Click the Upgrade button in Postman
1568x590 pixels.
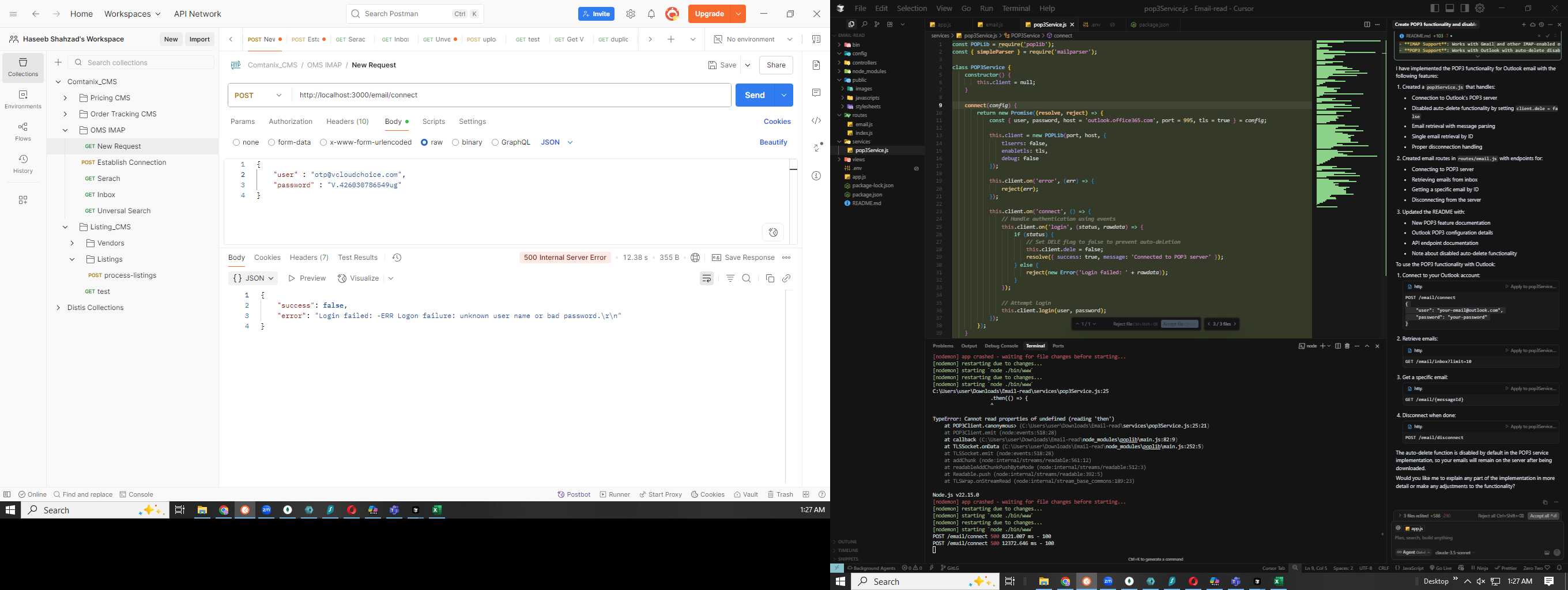[709, 14]
